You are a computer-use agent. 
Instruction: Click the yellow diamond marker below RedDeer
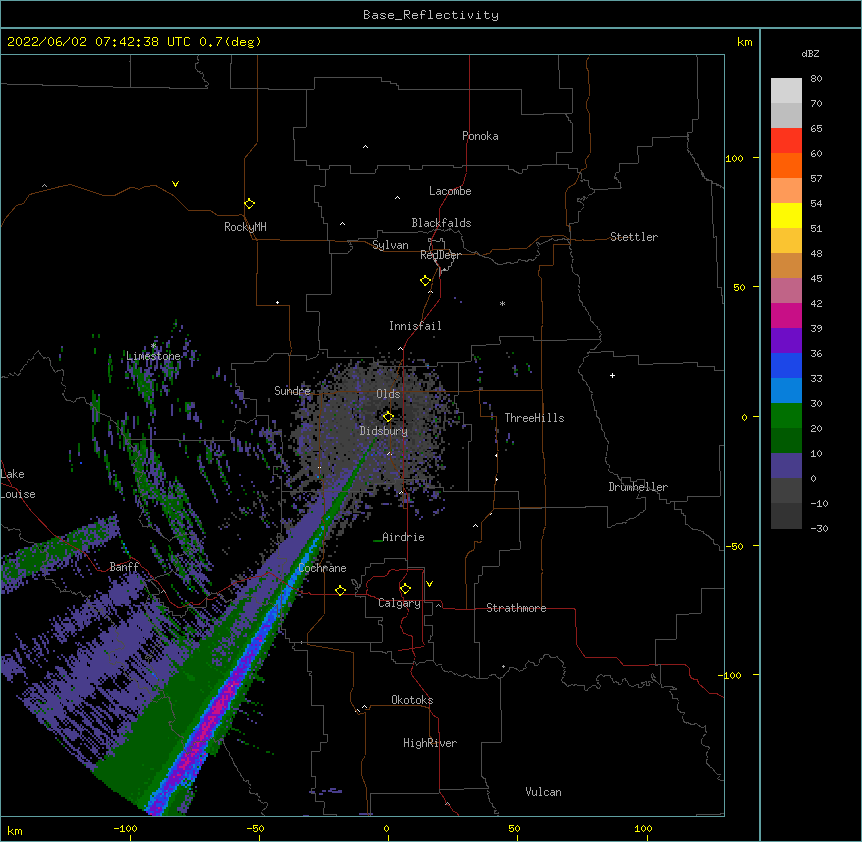click(x=426, y=281)
